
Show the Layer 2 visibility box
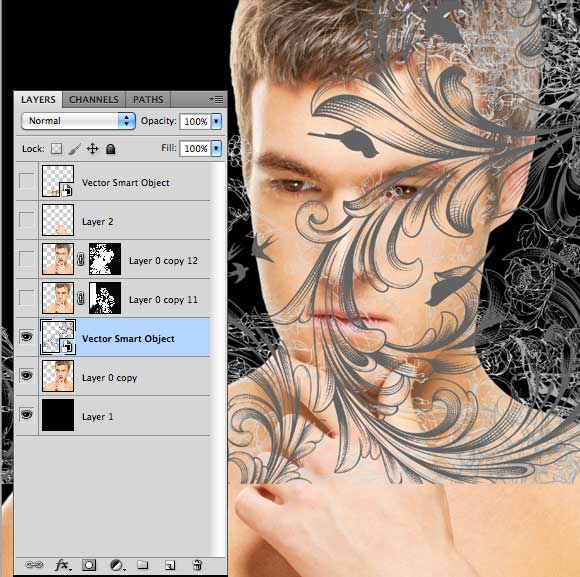click(27, 220)
